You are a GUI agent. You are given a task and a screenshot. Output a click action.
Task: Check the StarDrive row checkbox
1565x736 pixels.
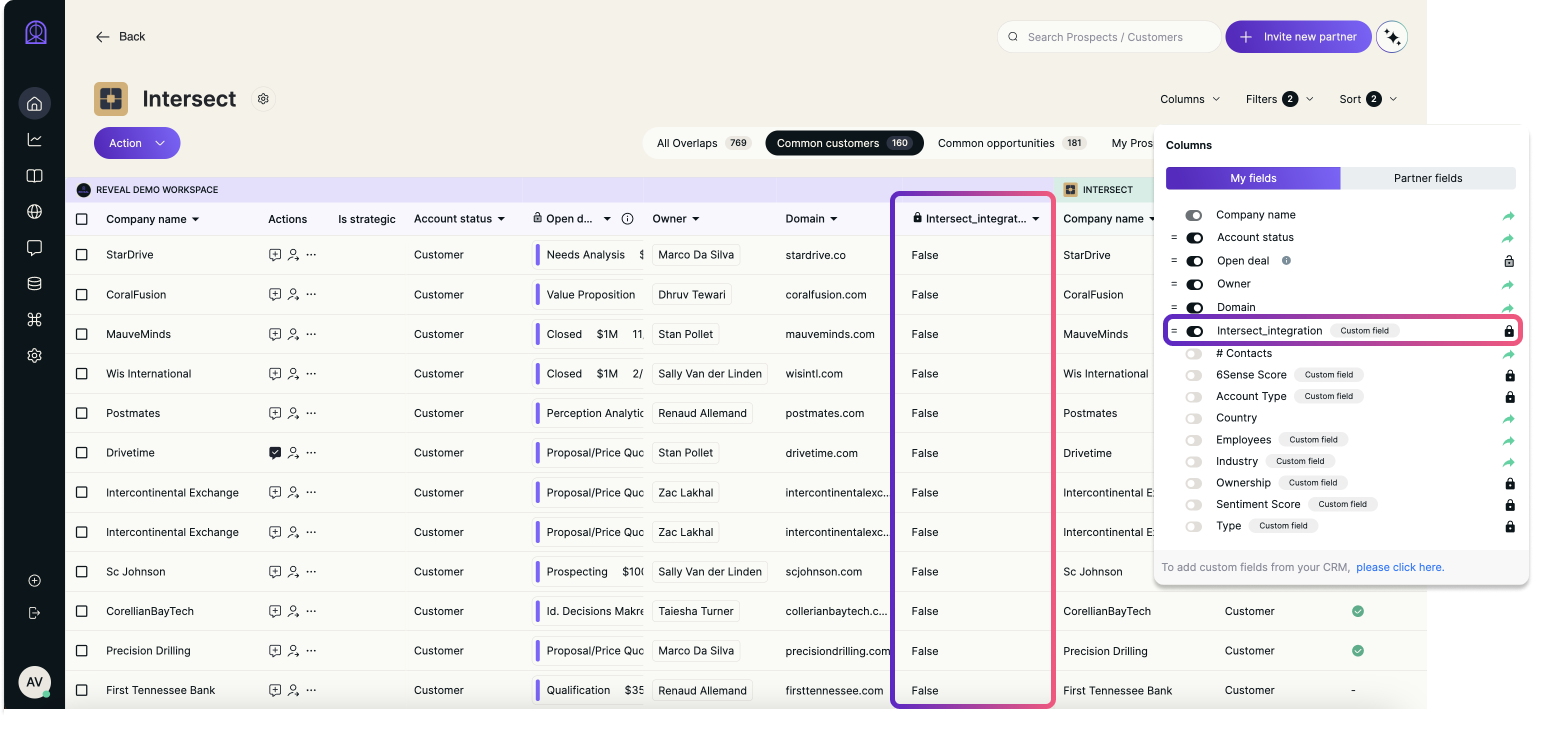point(82,255)
